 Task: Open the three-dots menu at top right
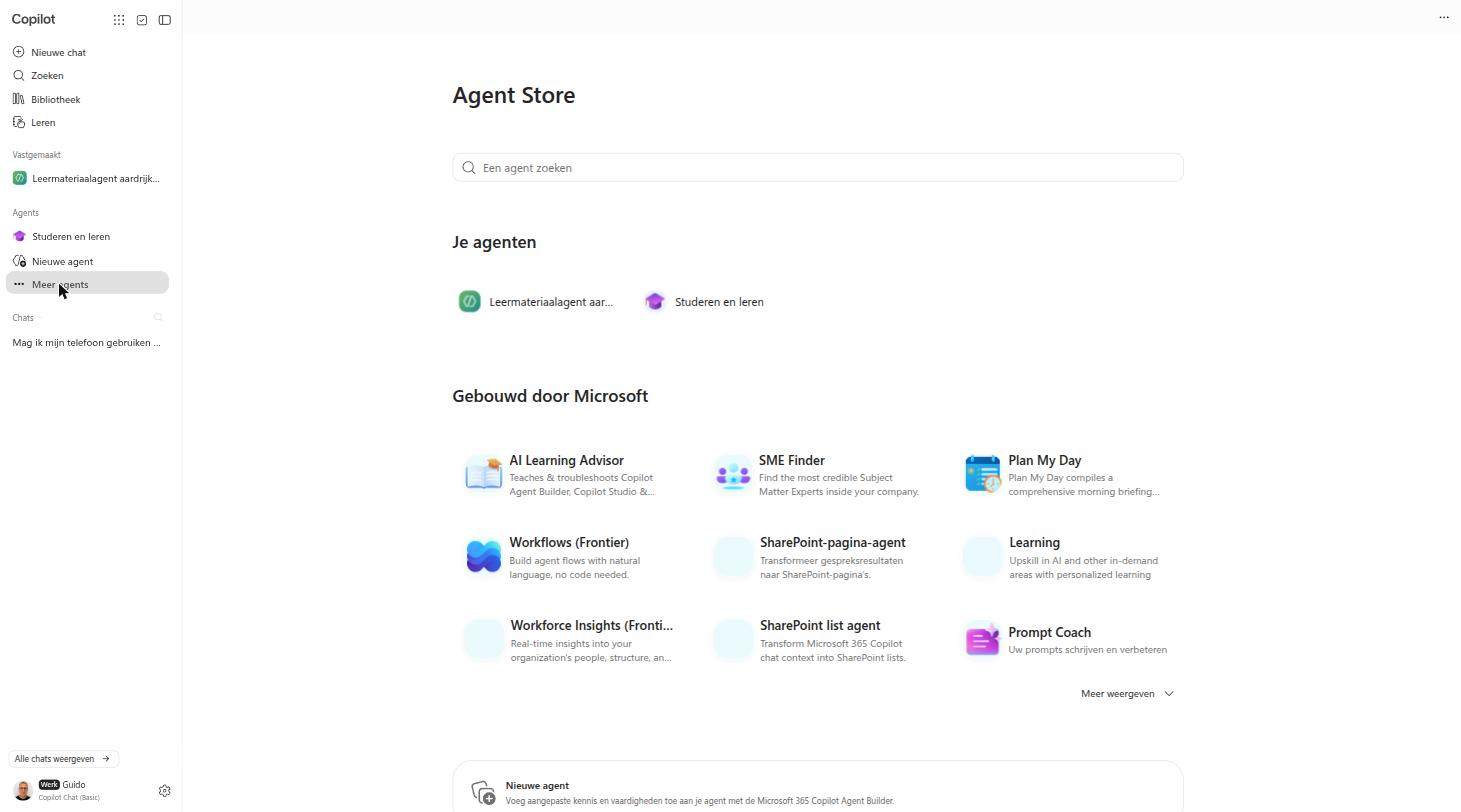[x=1444, y=17]
